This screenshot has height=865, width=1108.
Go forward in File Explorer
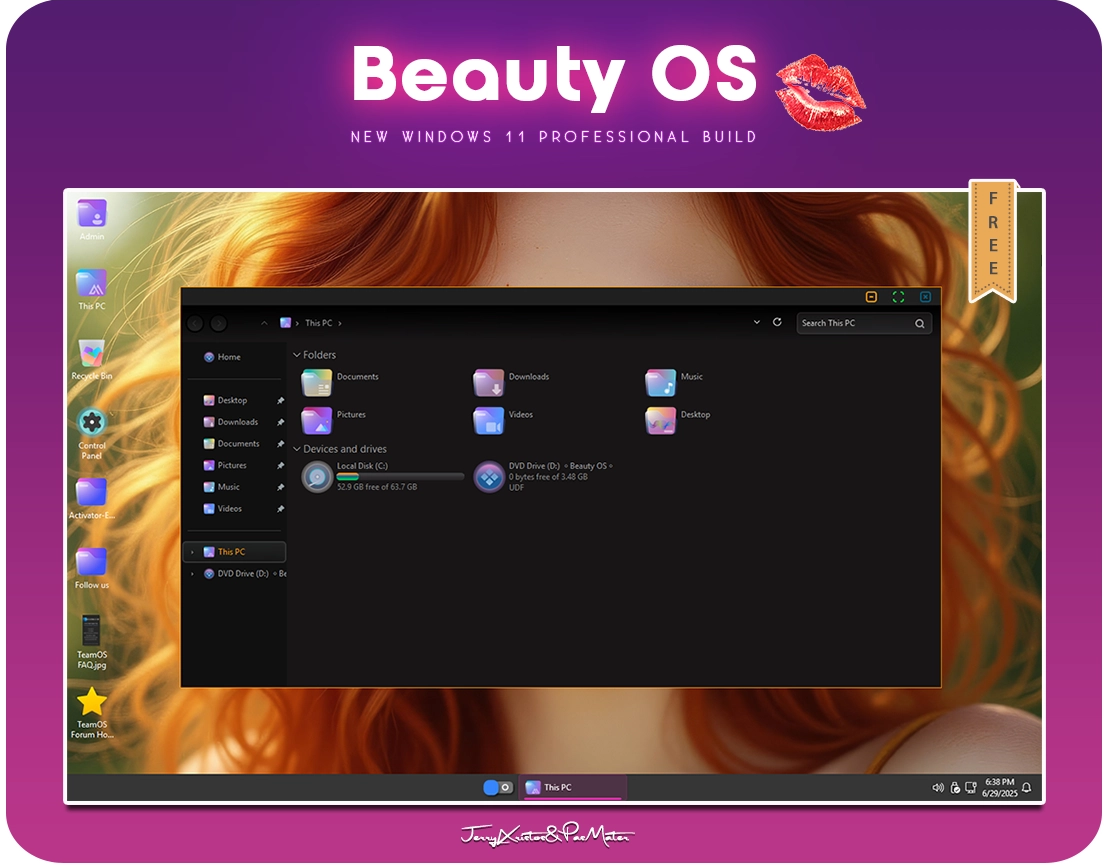219,323
